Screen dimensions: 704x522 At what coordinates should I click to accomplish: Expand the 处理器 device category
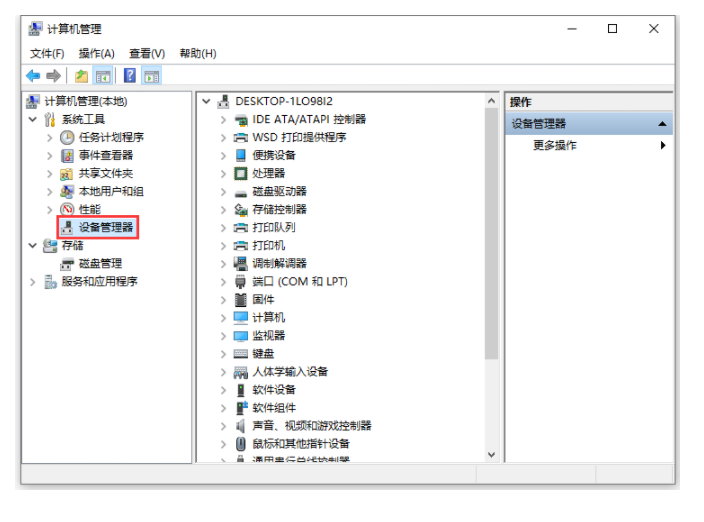coord(224,173)
